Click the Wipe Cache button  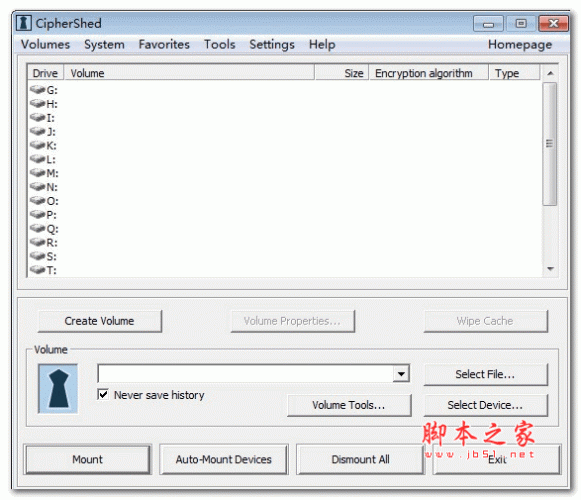click(x=485, y=321)
